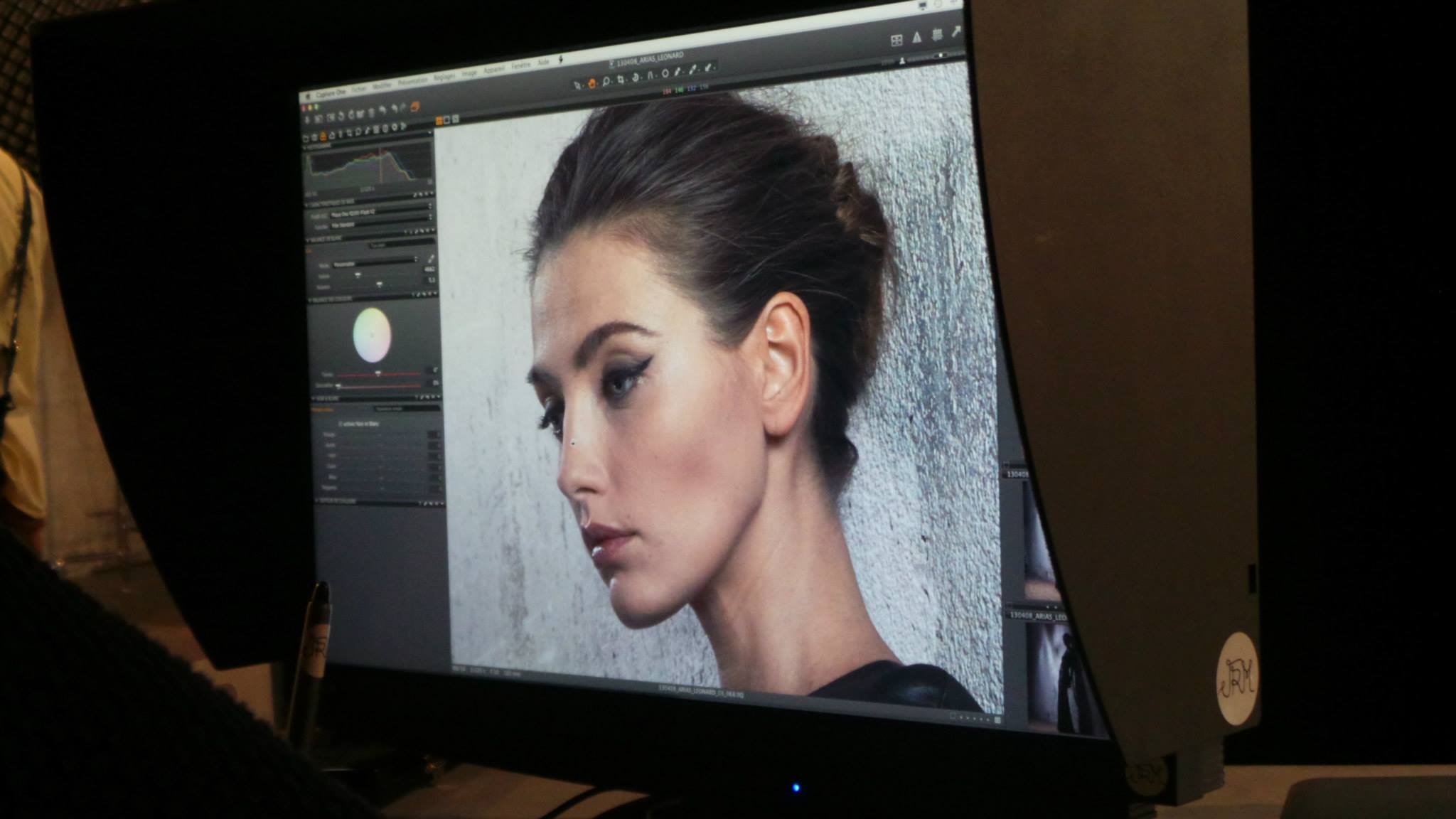Select the pointer cursor tool
The image size is (1456, 819).
click(x=577, y=85)
